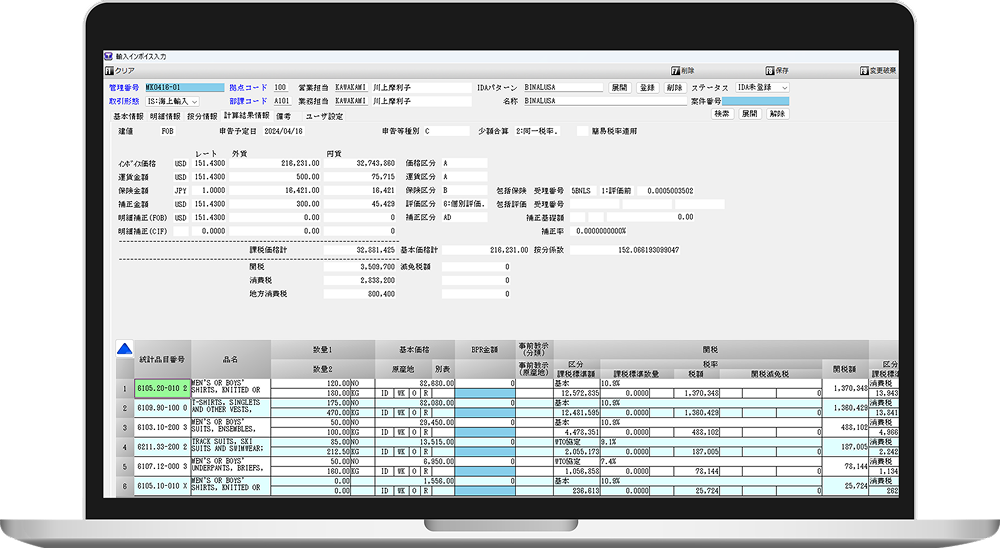1000x548 pixels.
Task: Click インボイス価格 外貨 value 216,231.00
Action: point(275,163)
